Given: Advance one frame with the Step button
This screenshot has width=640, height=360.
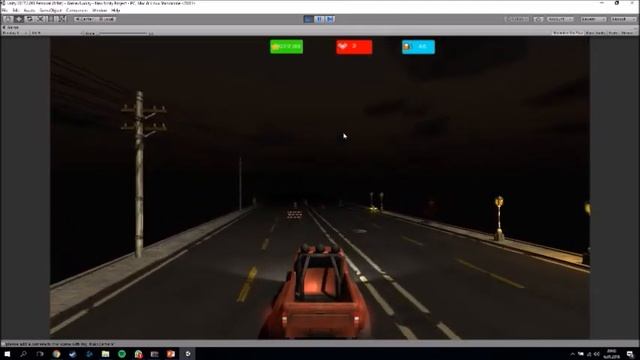Looking at the screenshot, I should tap(330, 19).
